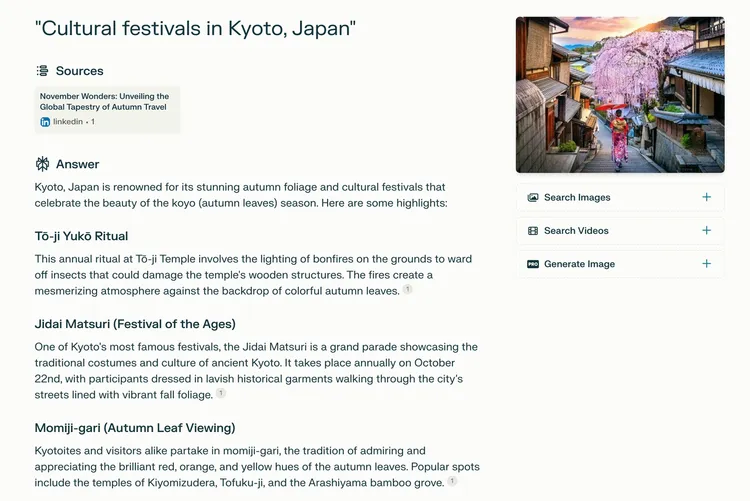Click the picture icon beside Search Images

533,198
